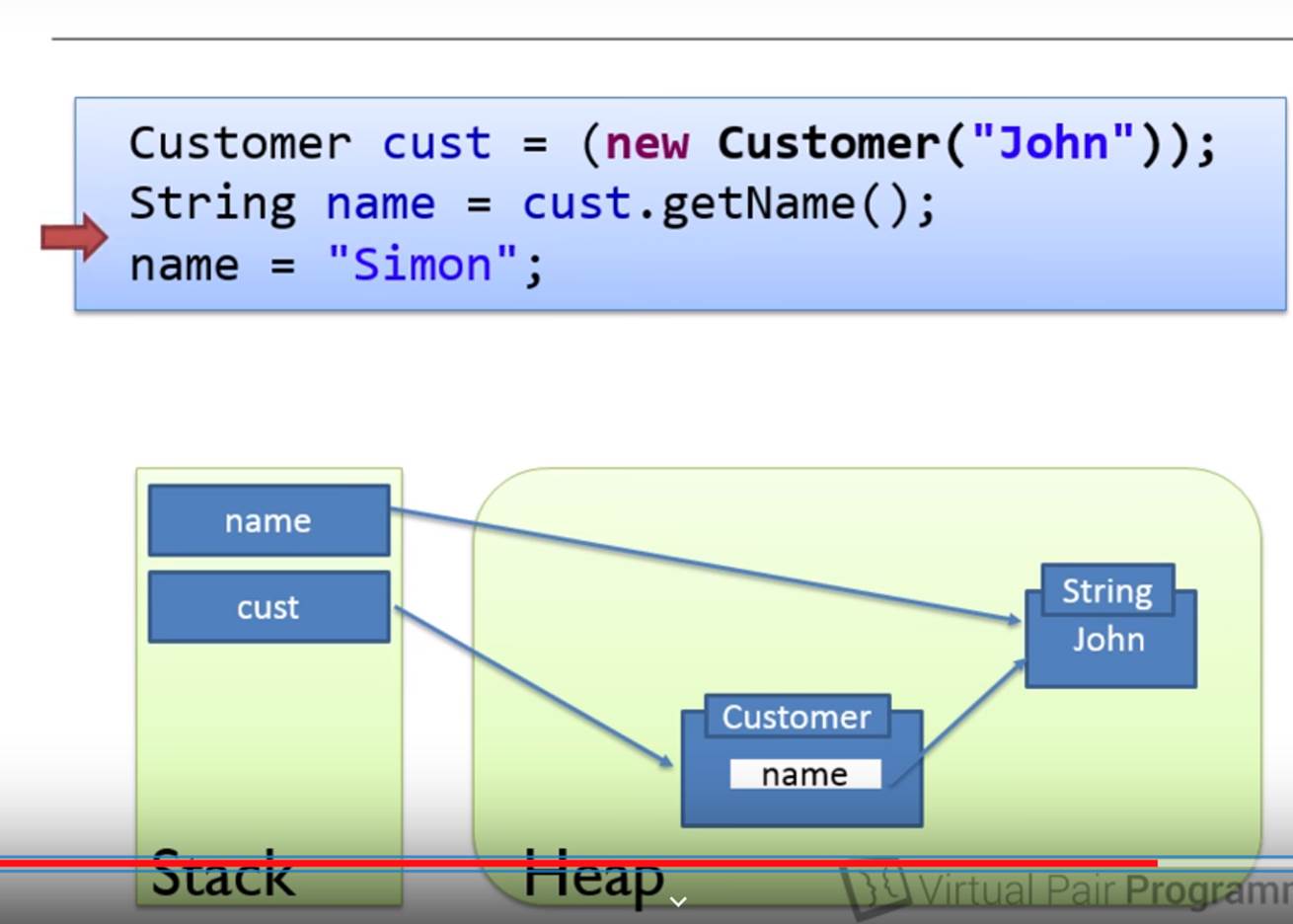Click the 'new' keyword in the code
The width and height of the screenshot is (1293, 924).
(x=646, y=143)
